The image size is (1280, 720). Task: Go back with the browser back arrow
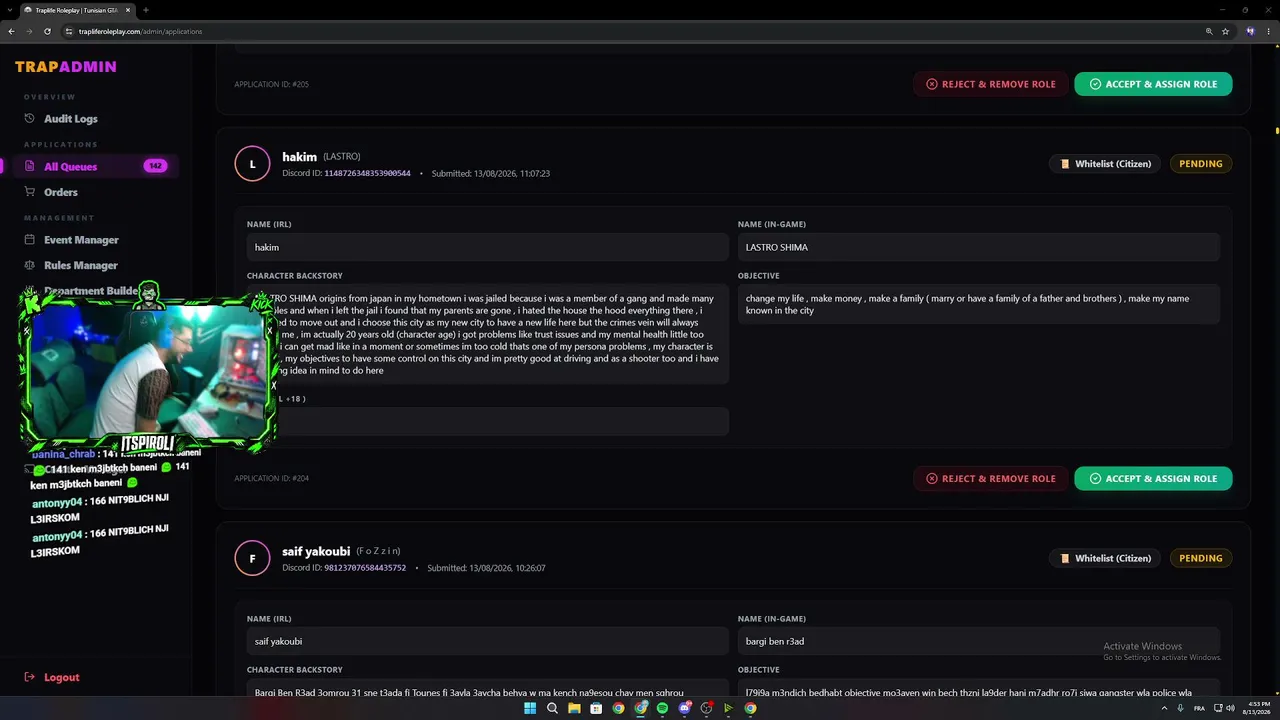point(11,31)
